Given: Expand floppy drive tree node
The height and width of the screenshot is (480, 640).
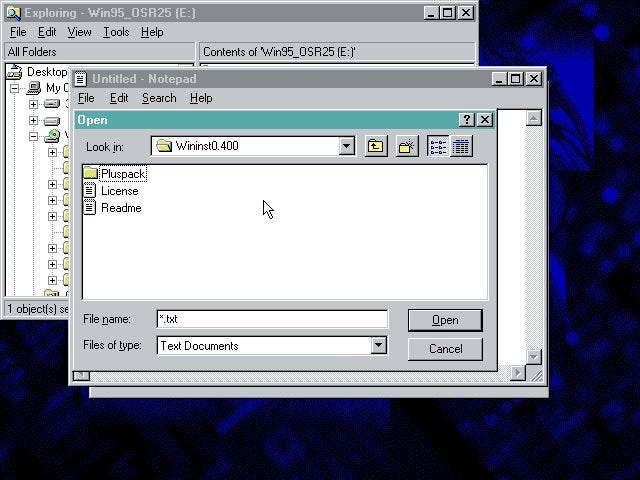Looking at the screenshot, I should pos(34,104).
